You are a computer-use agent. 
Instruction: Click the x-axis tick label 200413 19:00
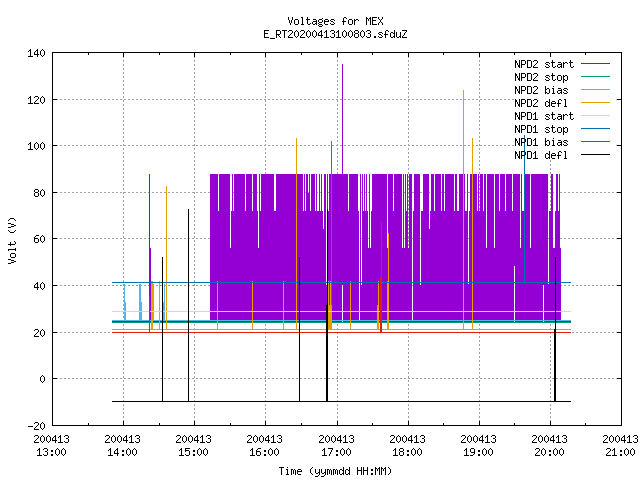coord(478,446)
